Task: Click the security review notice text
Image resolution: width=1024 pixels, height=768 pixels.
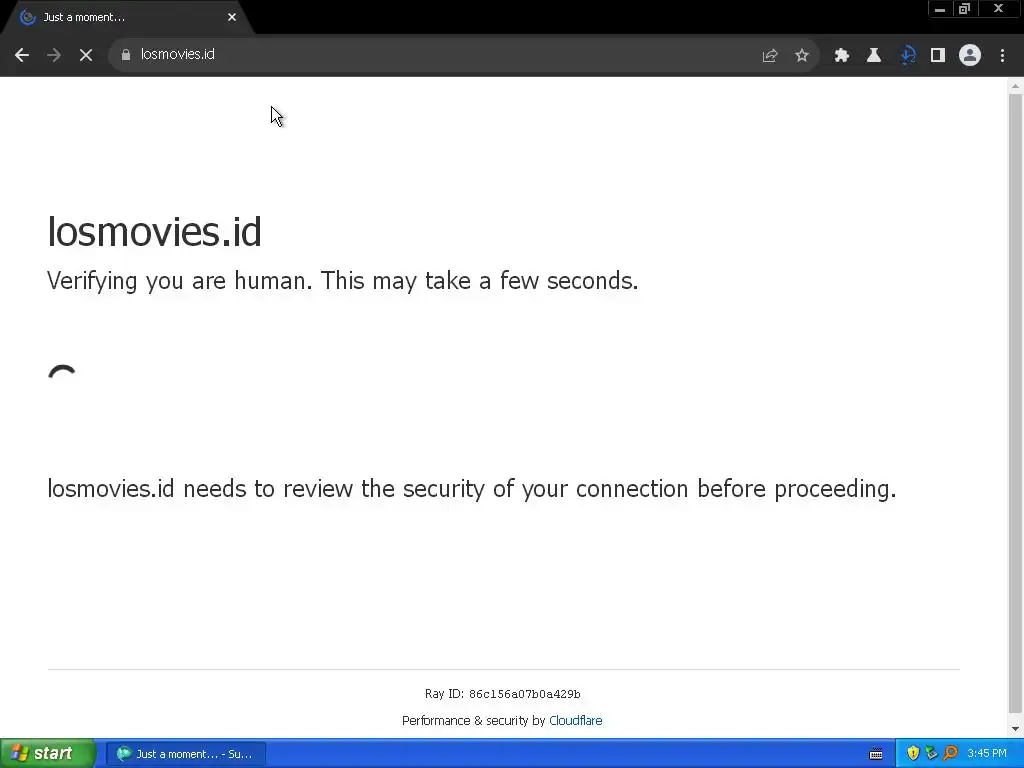Action: (472, 489)
